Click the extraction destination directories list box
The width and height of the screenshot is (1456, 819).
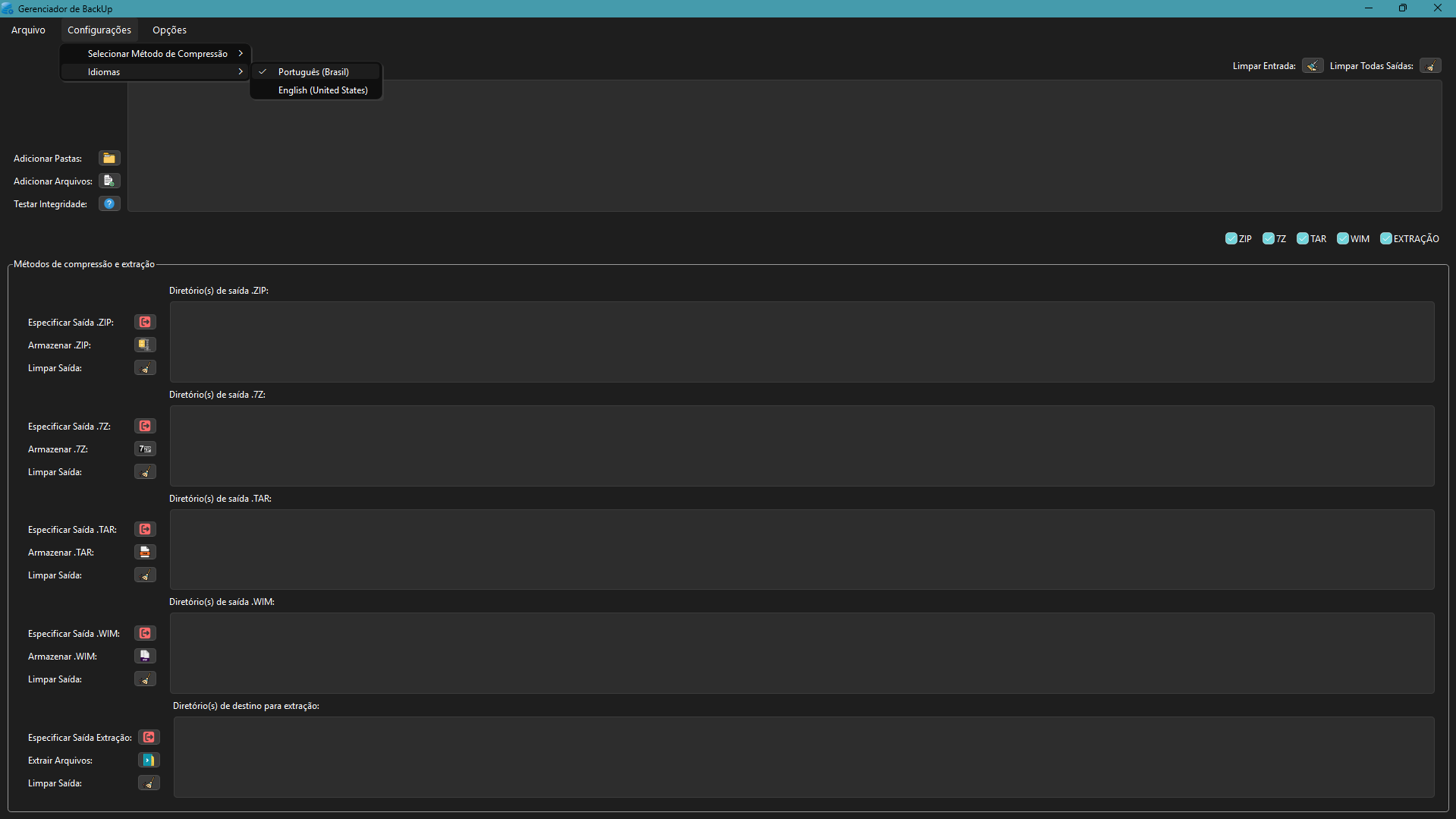(x=804, y=757)
